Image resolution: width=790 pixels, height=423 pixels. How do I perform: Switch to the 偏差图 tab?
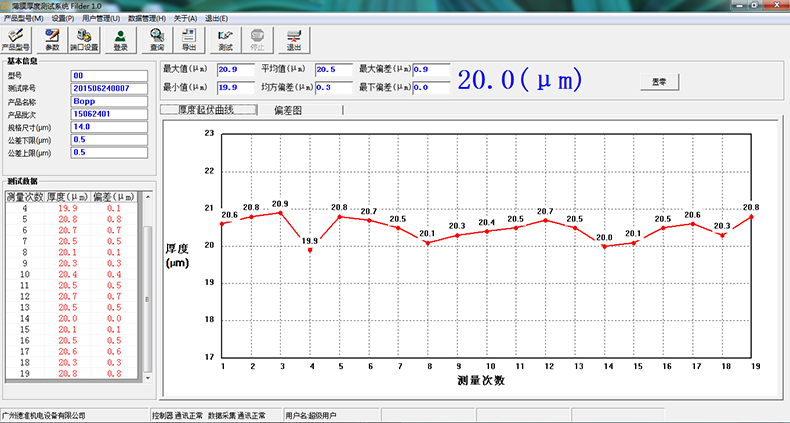pyautogui.click(x=287, y=110)
